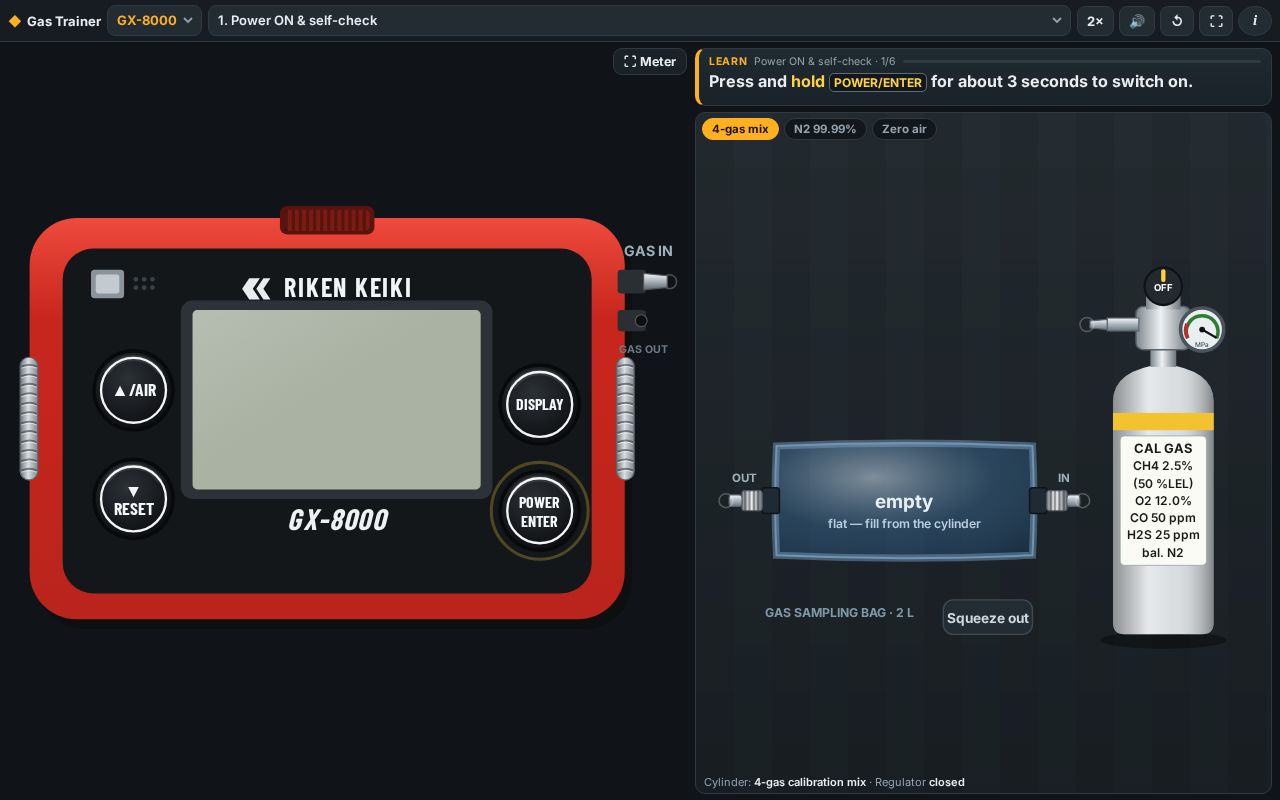Click the ▲/AIR button on the meter
1280x800 pixels.
point(134,390)
